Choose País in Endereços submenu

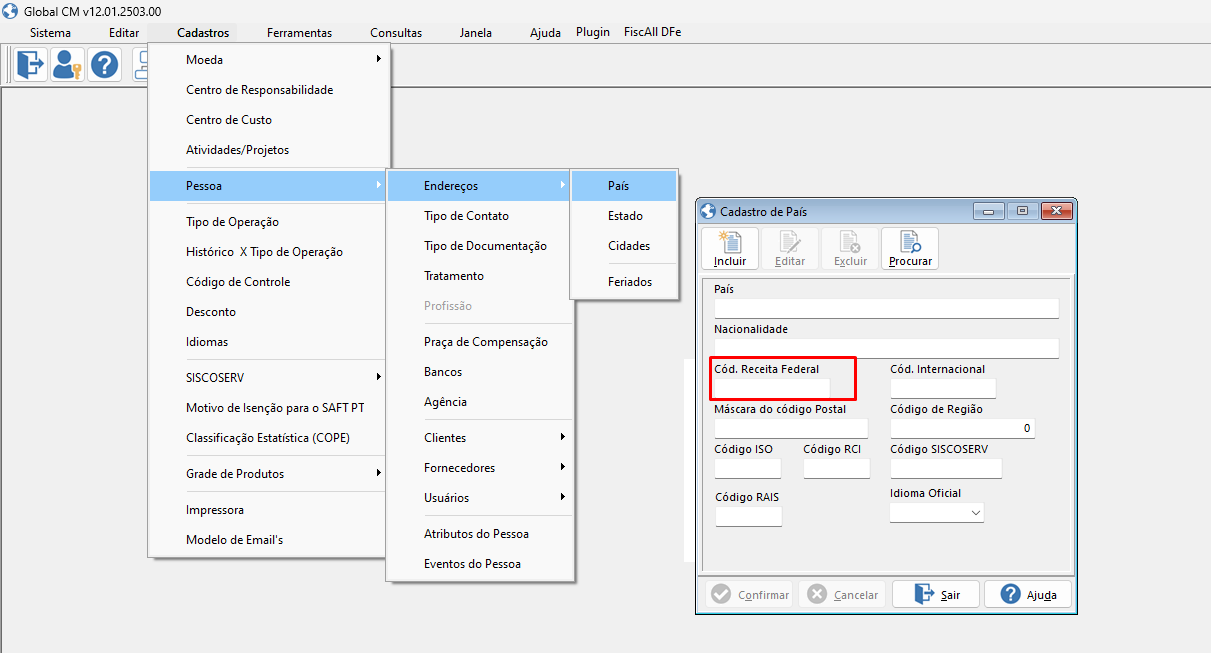tap(624, 186)
